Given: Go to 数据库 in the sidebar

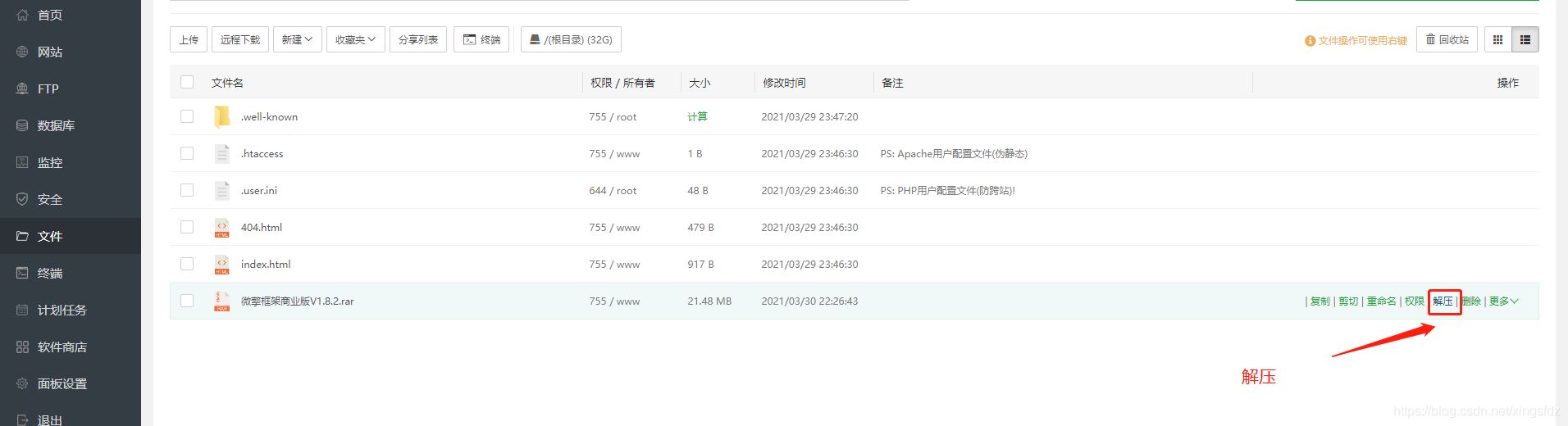Looking at the screenshot, I should point(56,125).
